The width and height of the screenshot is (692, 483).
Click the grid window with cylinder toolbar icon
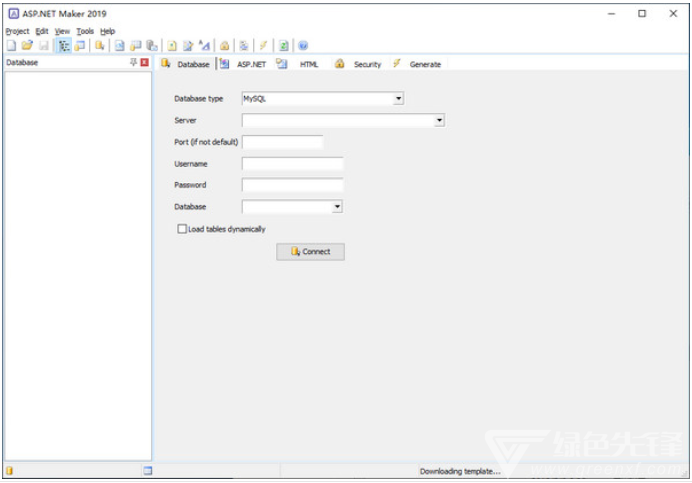(135, 45)
